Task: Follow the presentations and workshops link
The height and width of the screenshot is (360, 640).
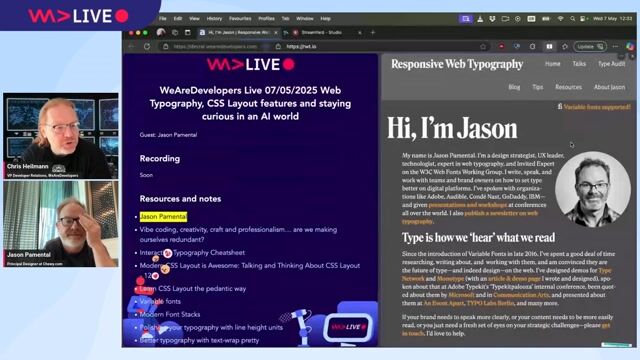Action: click(468, 205)
